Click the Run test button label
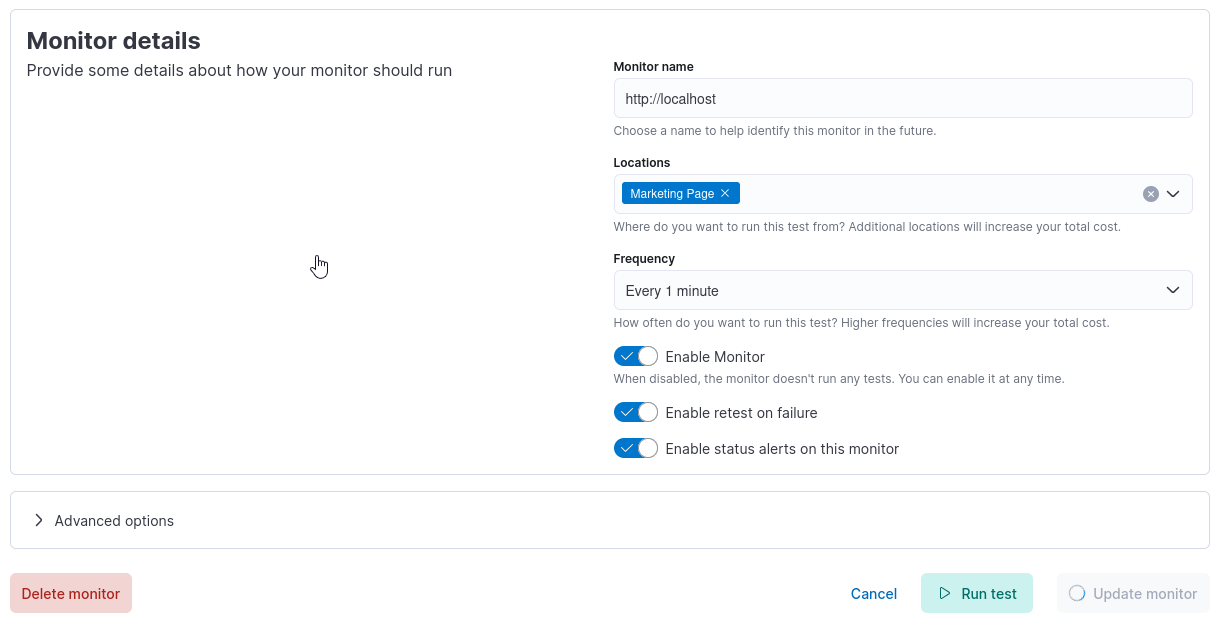This screenshot has height=619, width=1216. tap(989, 593)
